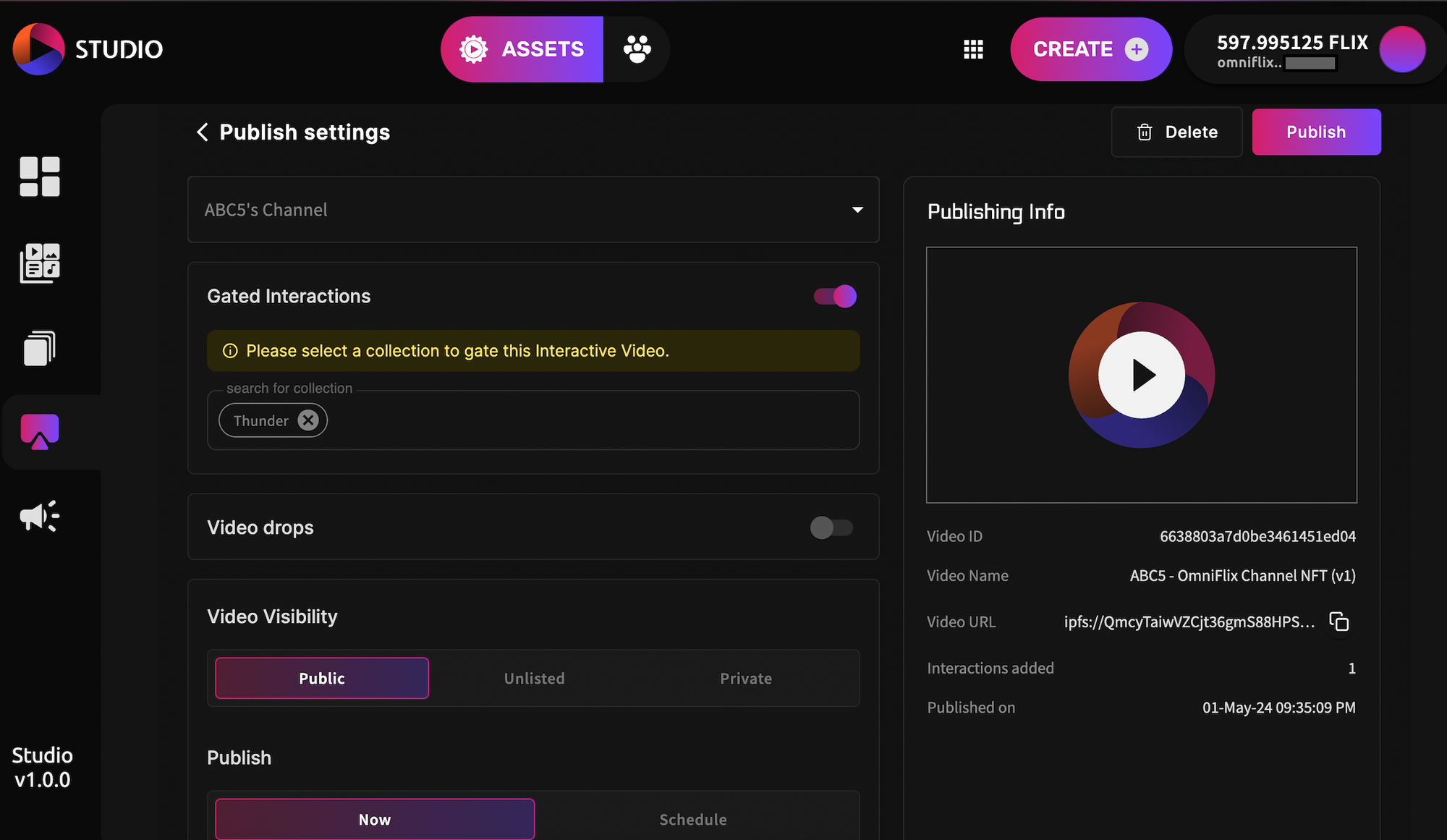The height and width of the screenshot is (840, 1447).
Task: Open the account profile avatar
Action: 1402,49
